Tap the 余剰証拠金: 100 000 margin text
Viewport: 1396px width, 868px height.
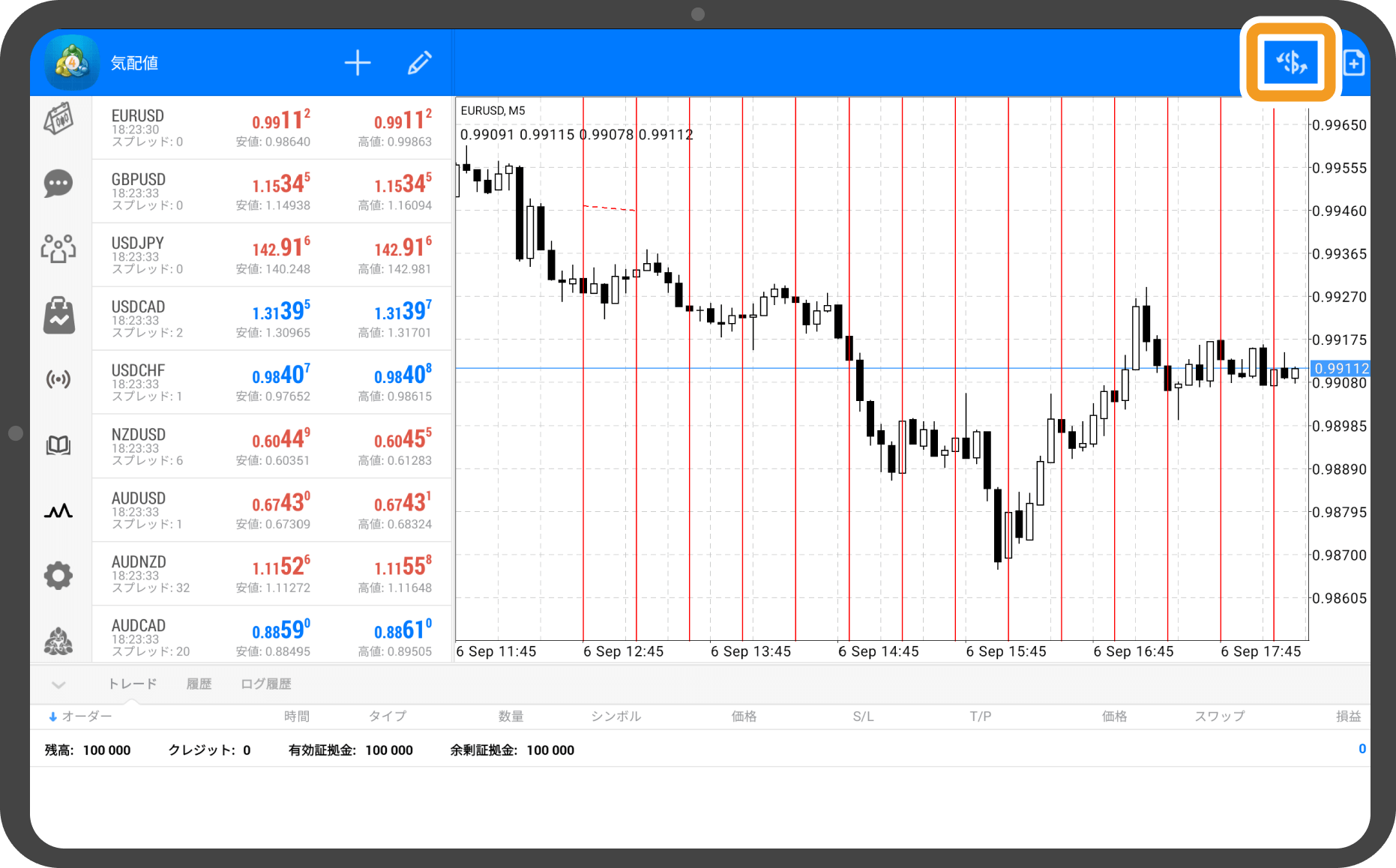click(x=512, y=750)
